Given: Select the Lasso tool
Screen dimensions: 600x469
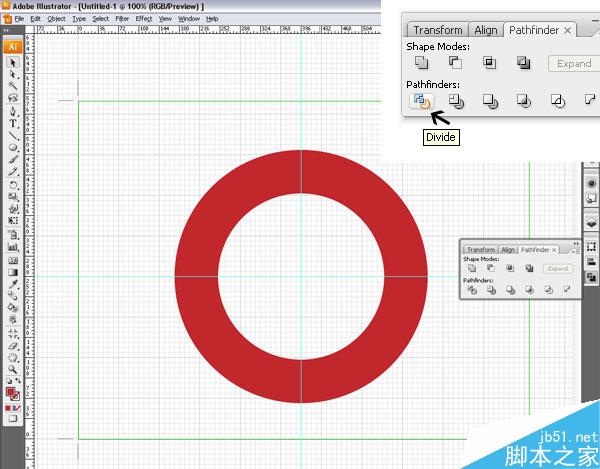Looking at the screenshot, I should 13,98.
